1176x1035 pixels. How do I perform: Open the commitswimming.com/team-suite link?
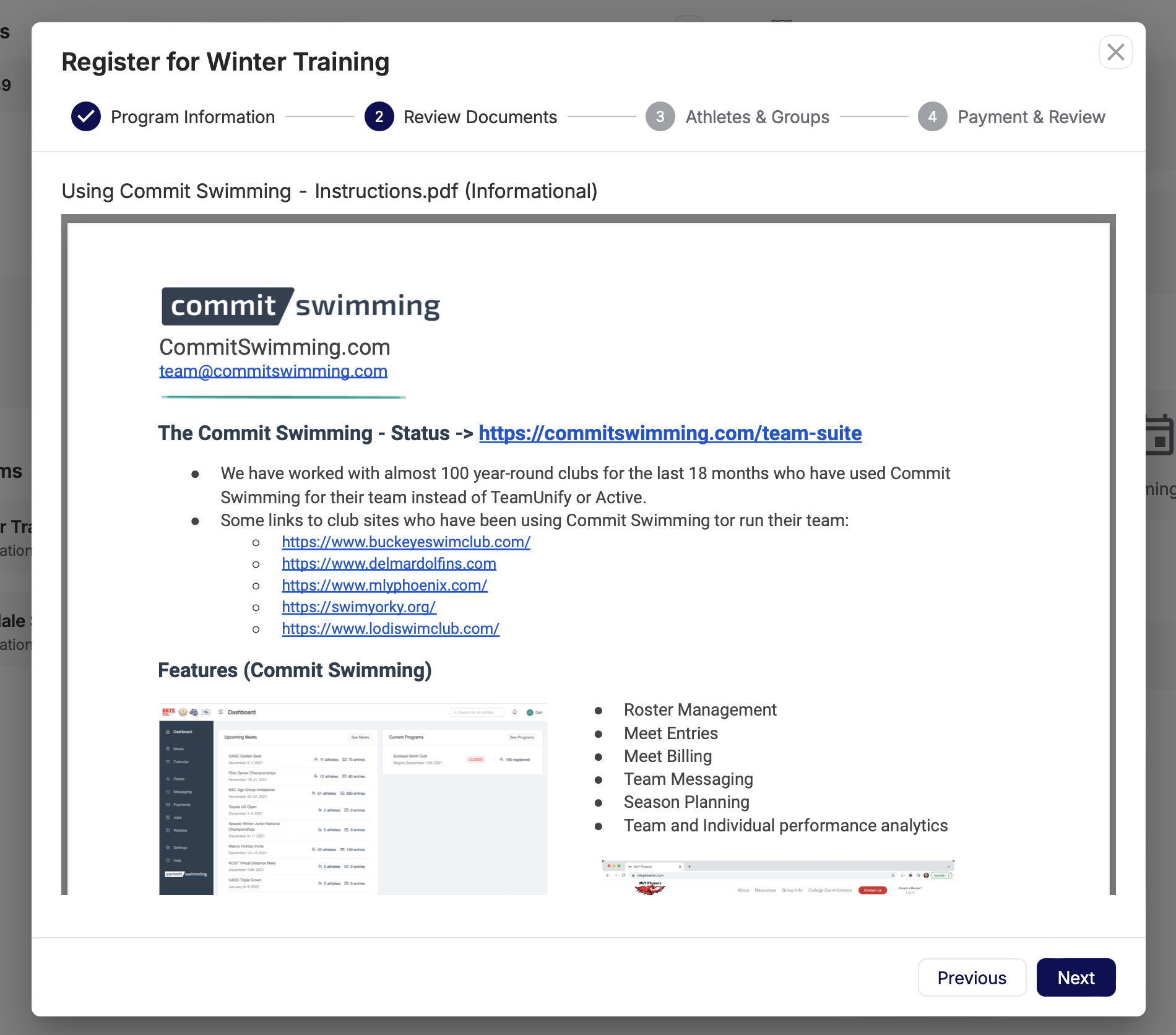coord(670,433)
